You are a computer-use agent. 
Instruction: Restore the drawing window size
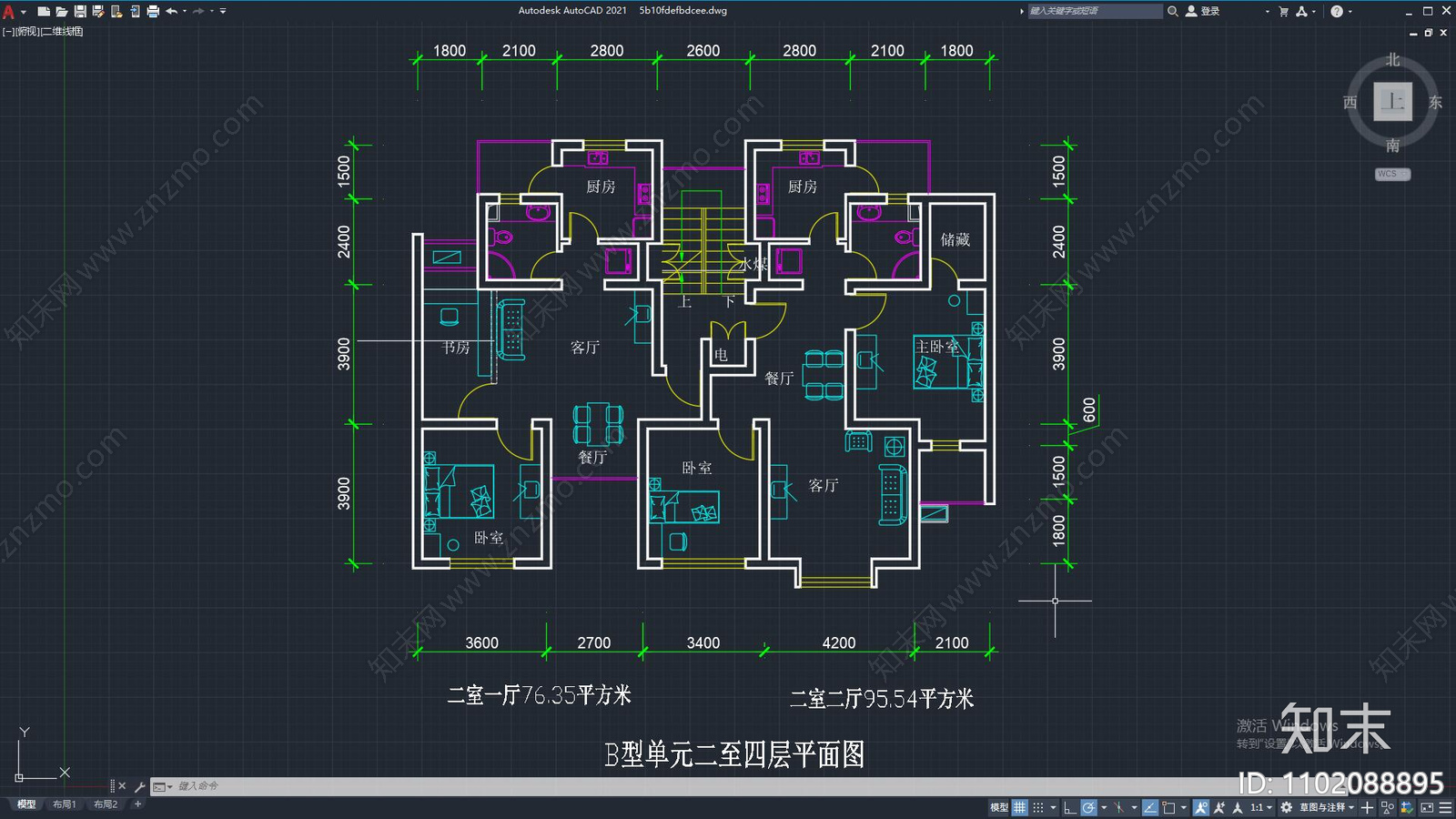1429,33
